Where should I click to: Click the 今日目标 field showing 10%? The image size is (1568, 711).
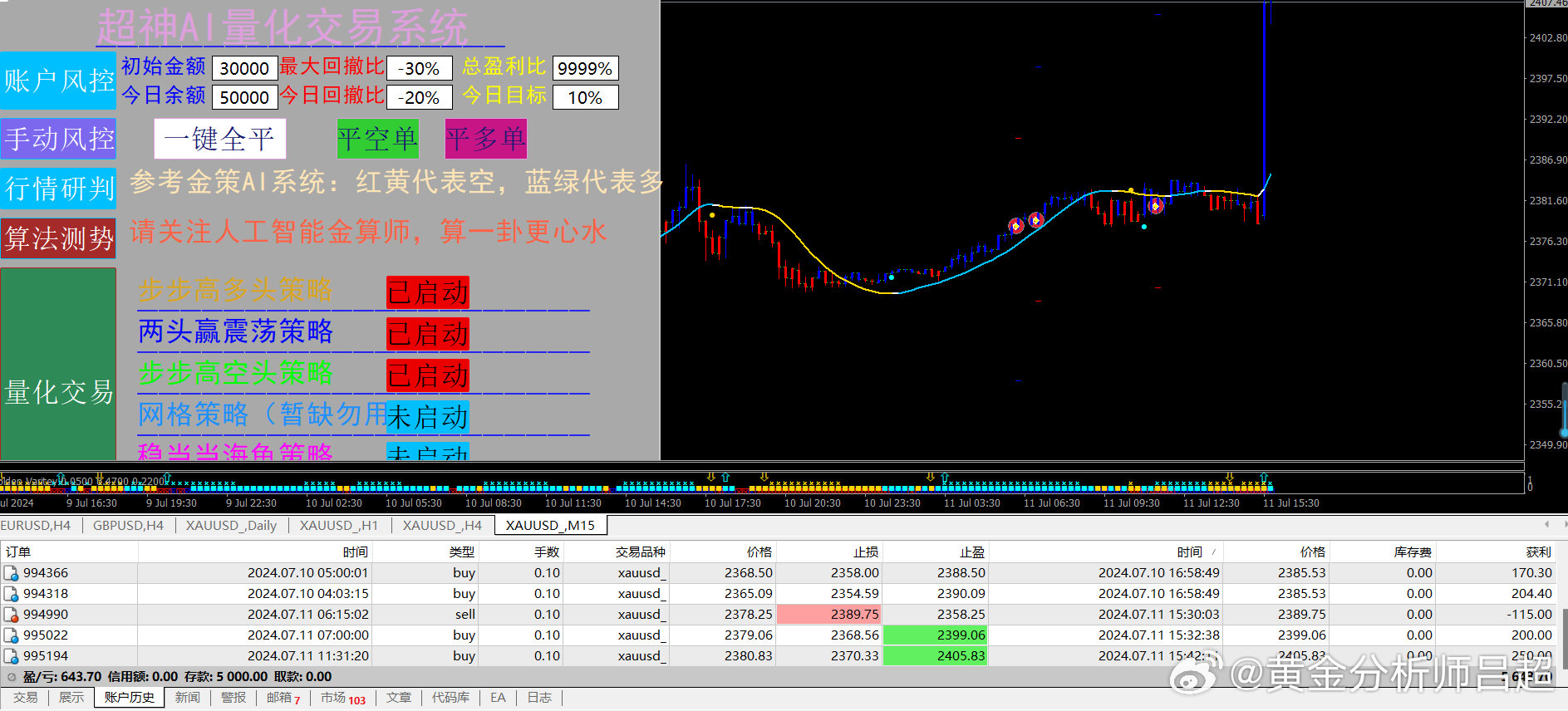pyautogui.click(x=585, y=97)
